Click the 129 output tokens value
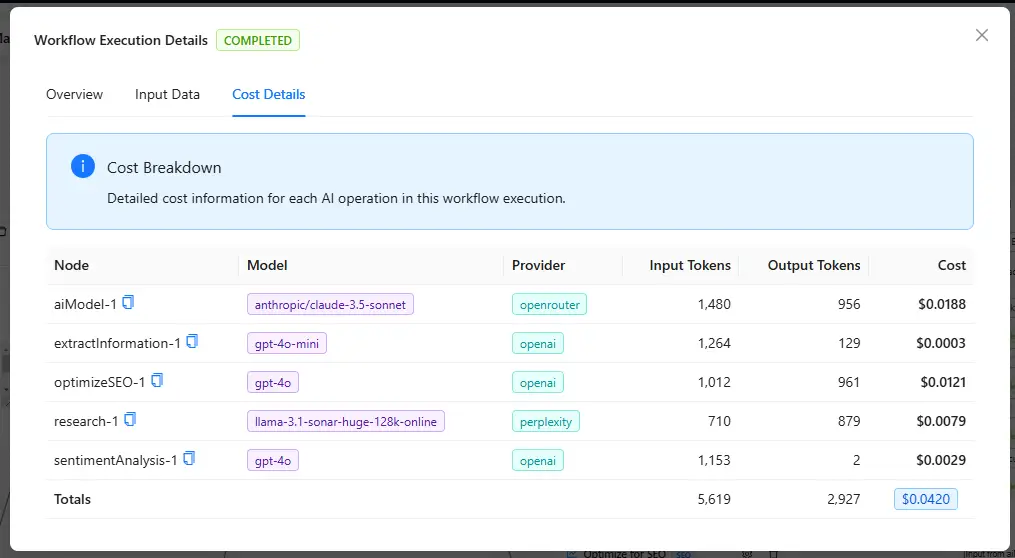 point(849,343)
